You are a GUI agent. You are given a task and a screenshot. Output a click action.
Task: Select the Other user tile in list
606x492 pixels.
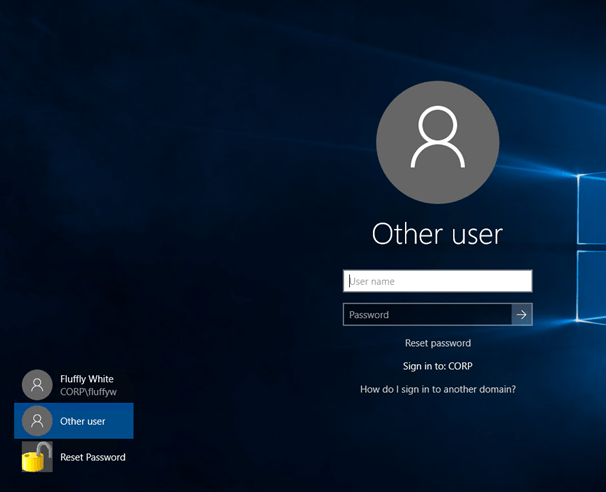coord(74,421)
